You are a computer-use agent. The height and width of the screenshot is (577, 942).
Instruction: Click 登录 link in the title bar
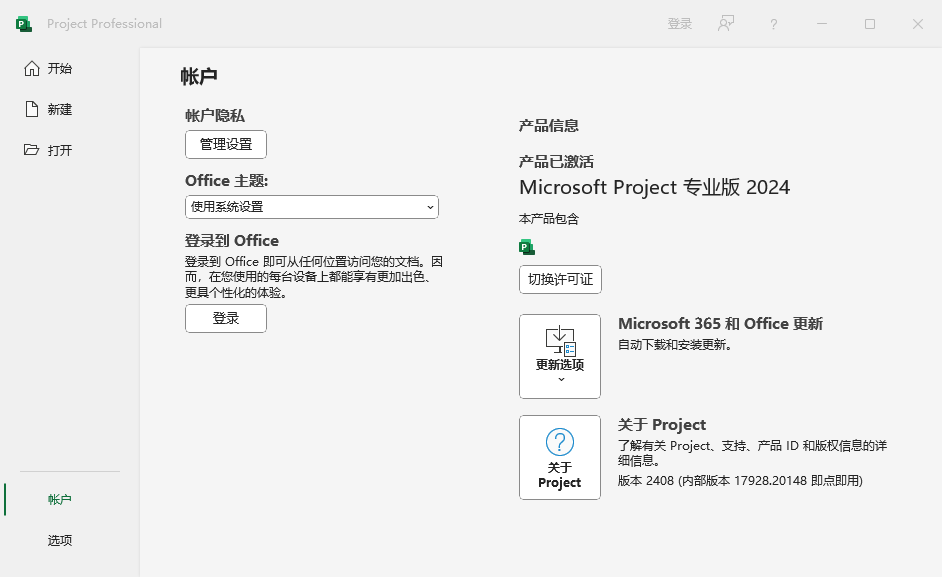point(679,24)
